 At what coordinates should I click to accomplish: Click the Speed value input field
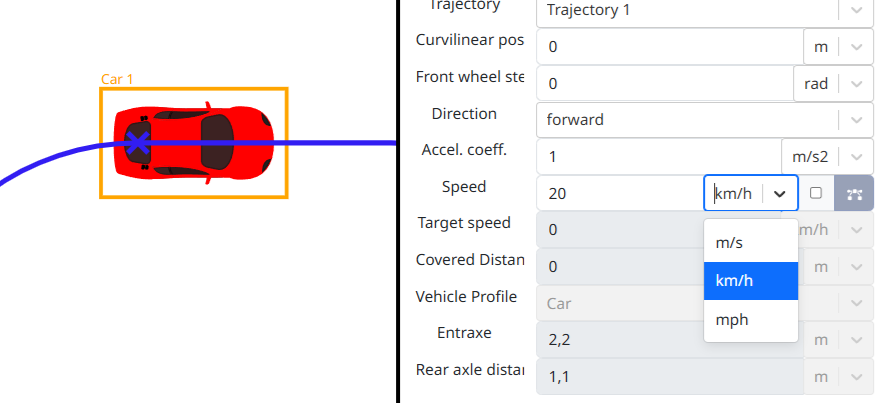coord(620,193)
